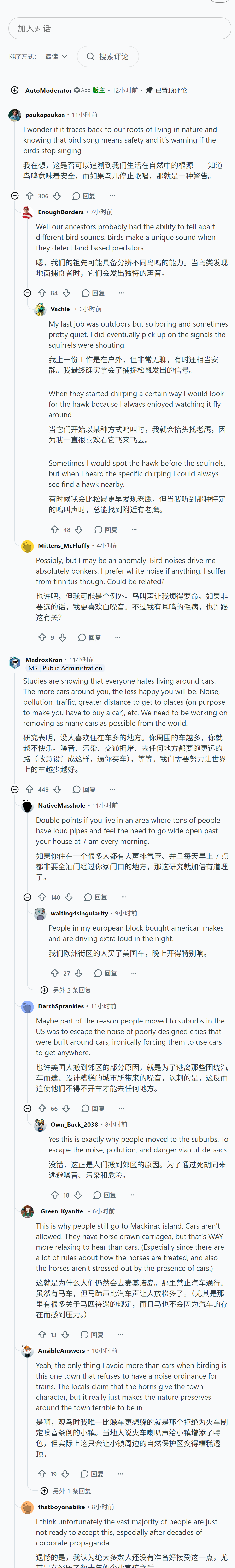The height and width of the screenshot is (1568, 235).
Task: Open the 最佳 sort order dropdown
Action: [56, 57]
